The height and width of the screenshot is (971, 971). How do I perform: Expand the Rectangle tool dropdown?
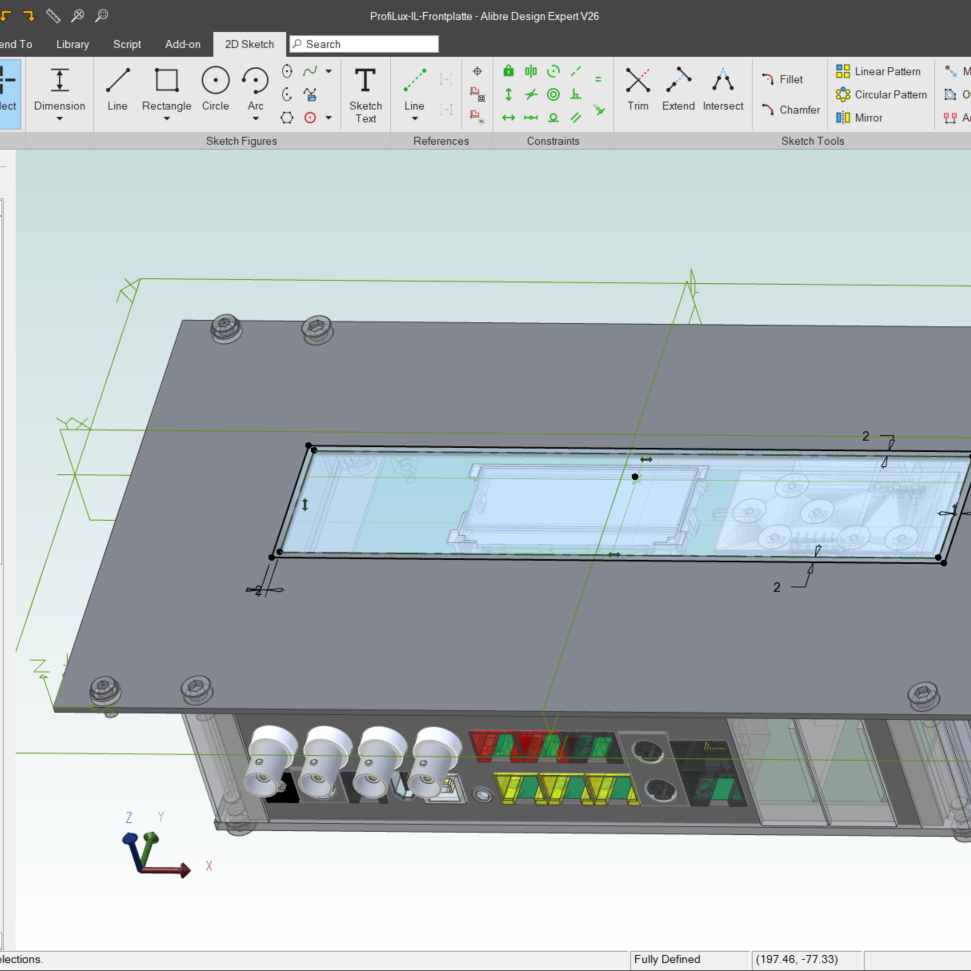[167, 119]
